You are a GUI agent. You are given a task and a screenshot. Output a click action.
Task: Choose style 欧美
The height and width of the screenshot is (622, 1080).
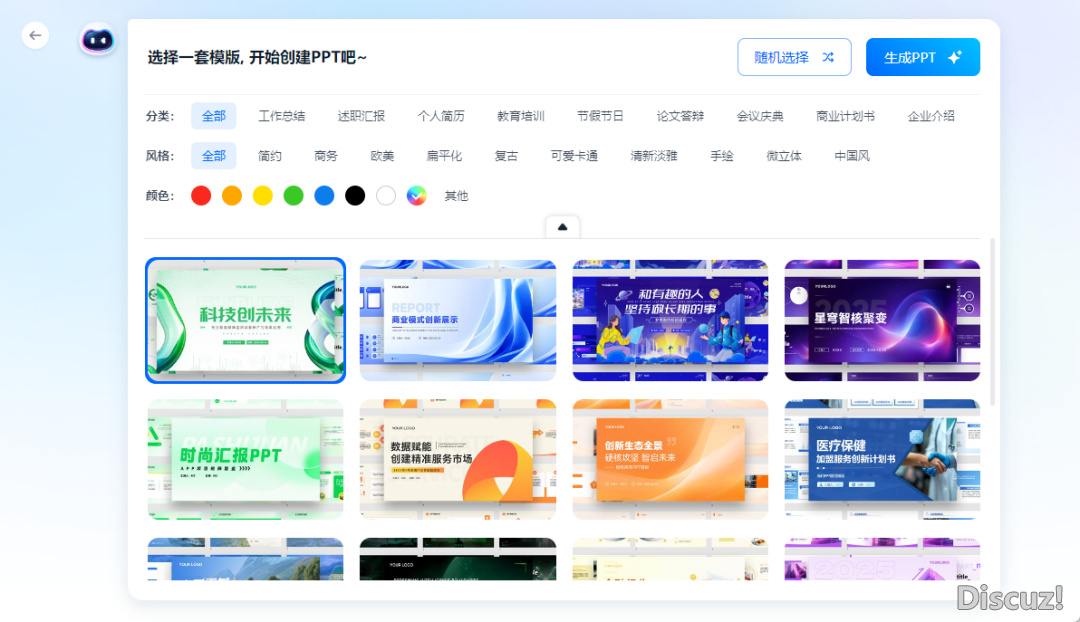coord(382,156)
